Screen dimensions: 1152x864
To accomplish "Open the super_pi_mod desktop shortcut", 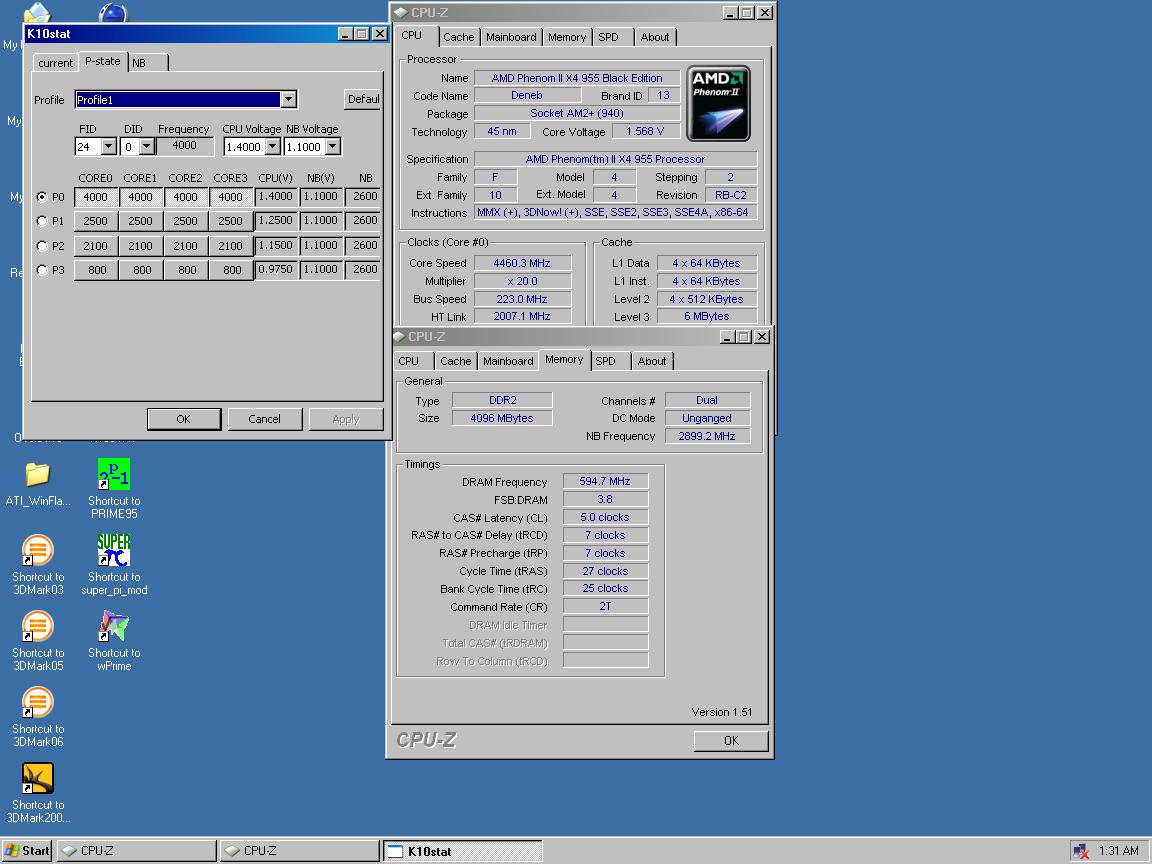I will (x=114, y=551).
